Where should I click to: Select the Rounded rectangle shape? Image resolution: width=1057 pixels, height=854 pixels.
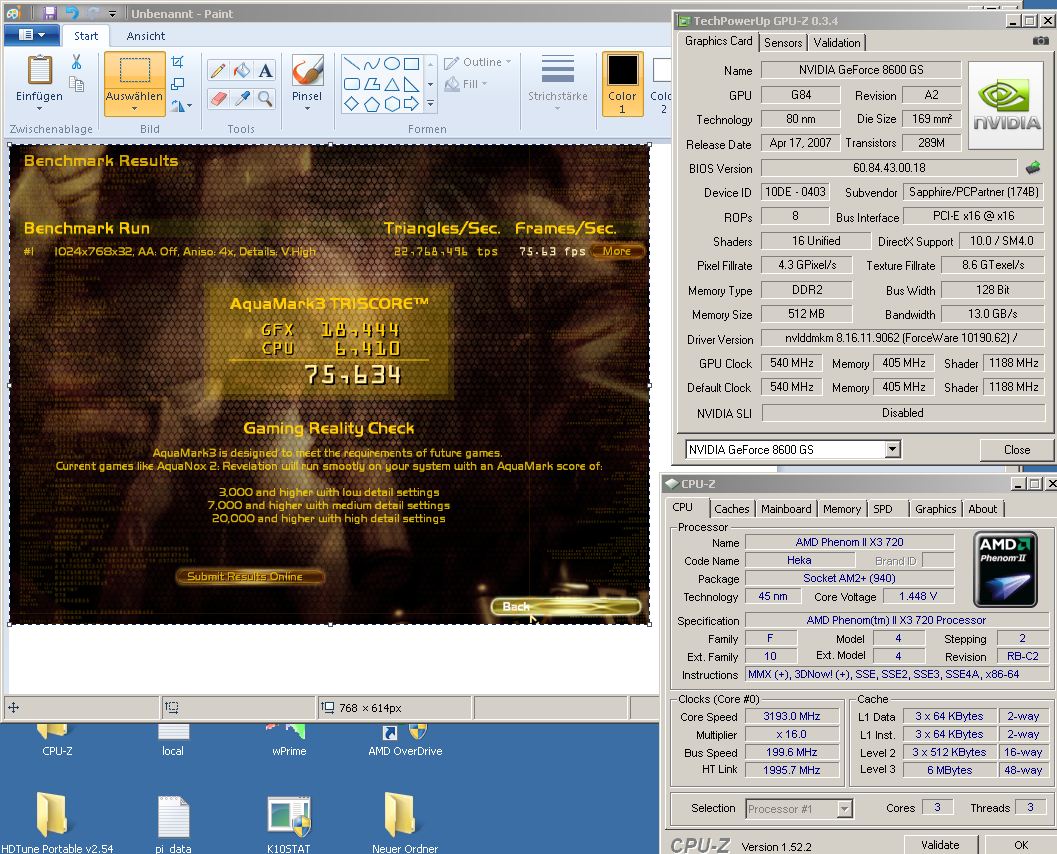coord(352,84)
